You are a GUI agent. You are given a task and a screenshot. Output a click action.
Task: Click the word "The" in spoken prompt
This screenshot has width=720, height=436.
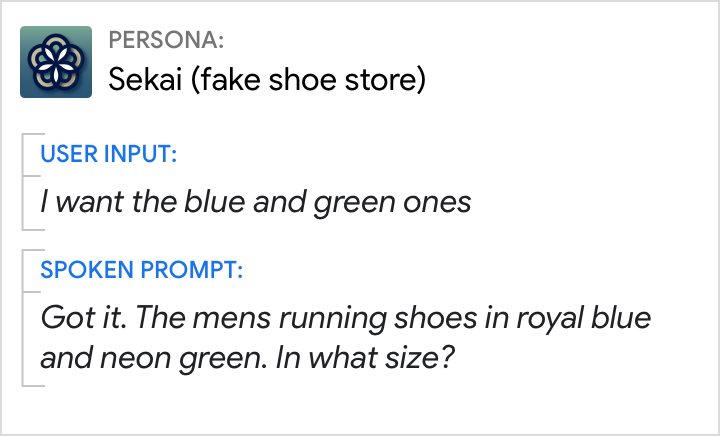coord(161,320)
